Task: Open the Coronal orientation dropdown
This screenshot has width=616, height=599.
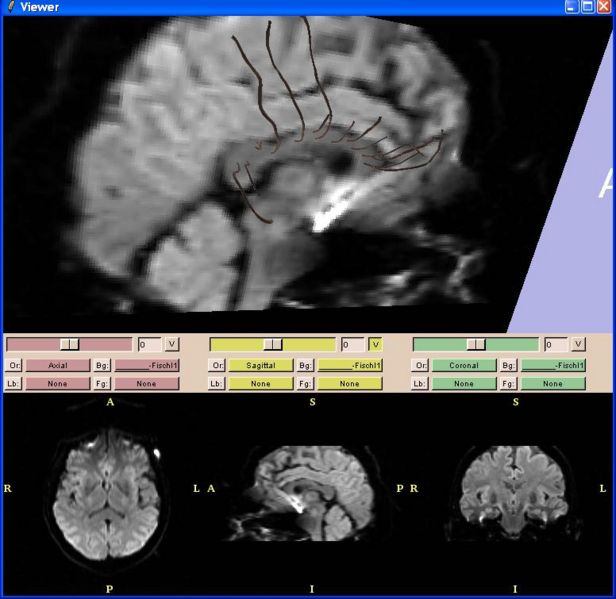Action: [x=464, y=366]
